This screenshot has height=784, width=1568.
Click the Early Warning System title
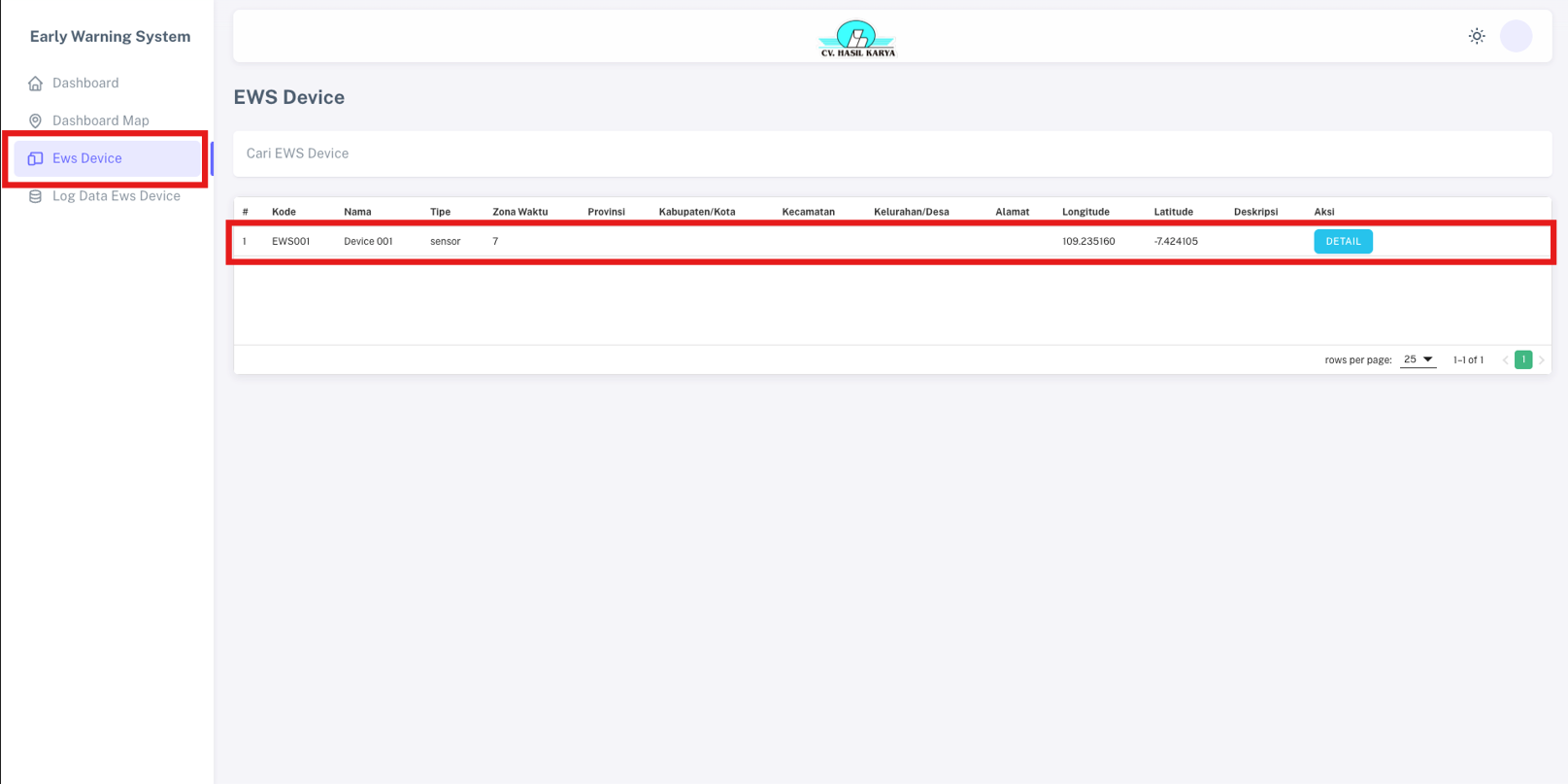click(x=110, y=37)
